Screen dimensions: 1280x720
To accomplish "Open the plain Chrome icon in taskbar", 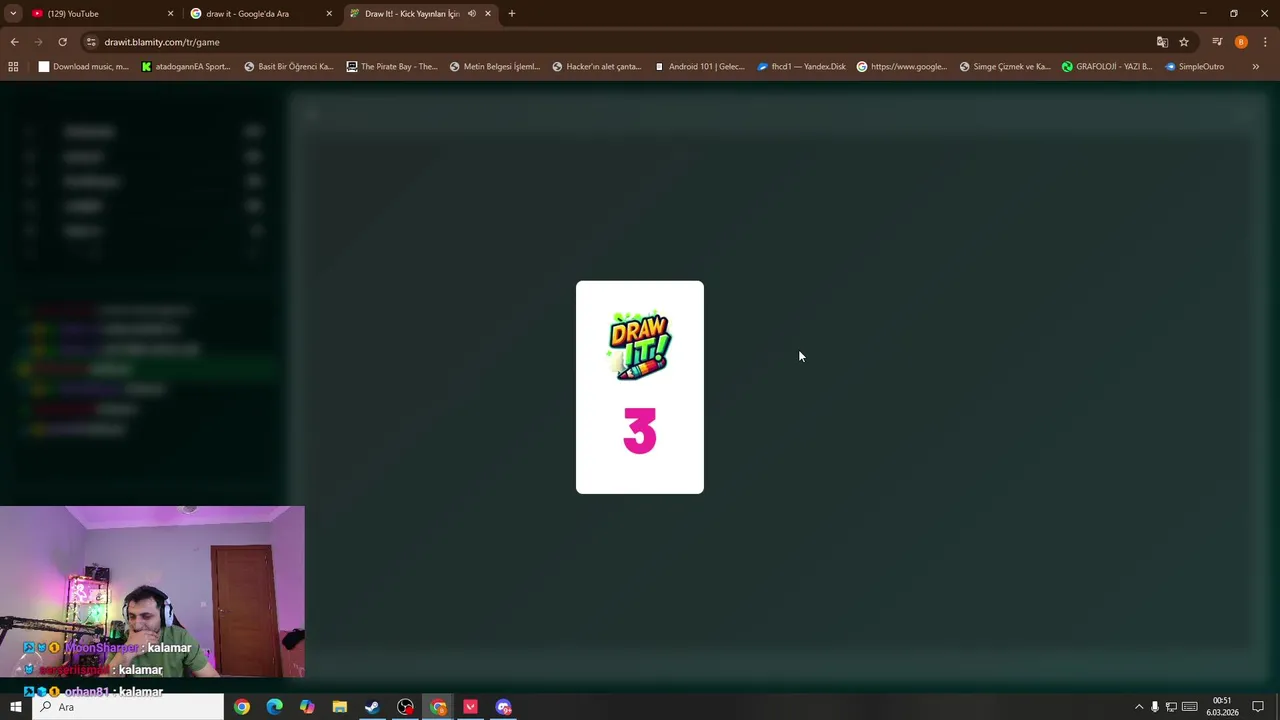I will (242, 707).
